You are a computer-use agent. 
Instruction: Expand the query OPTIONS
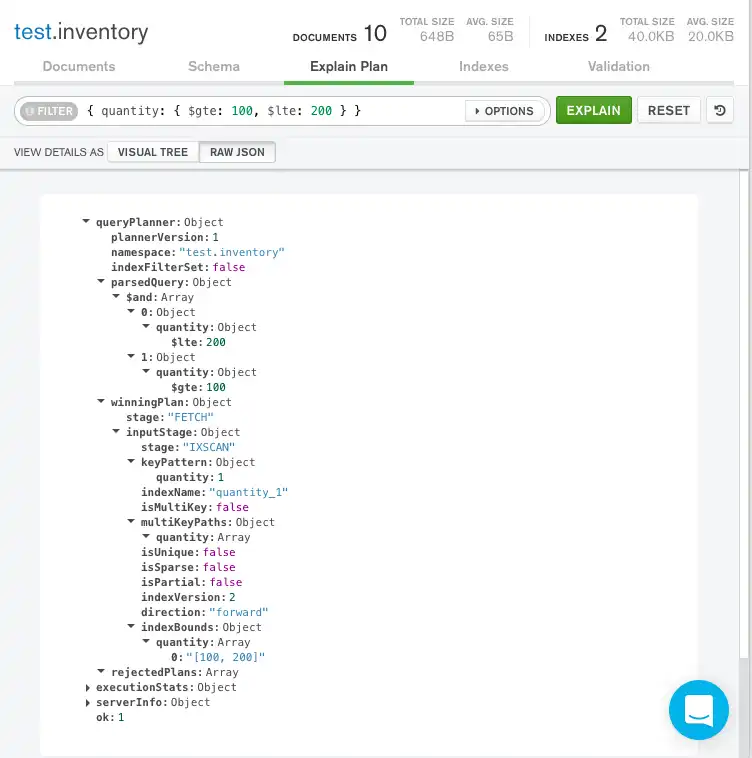pyautogui.click(x=506, y=111)
